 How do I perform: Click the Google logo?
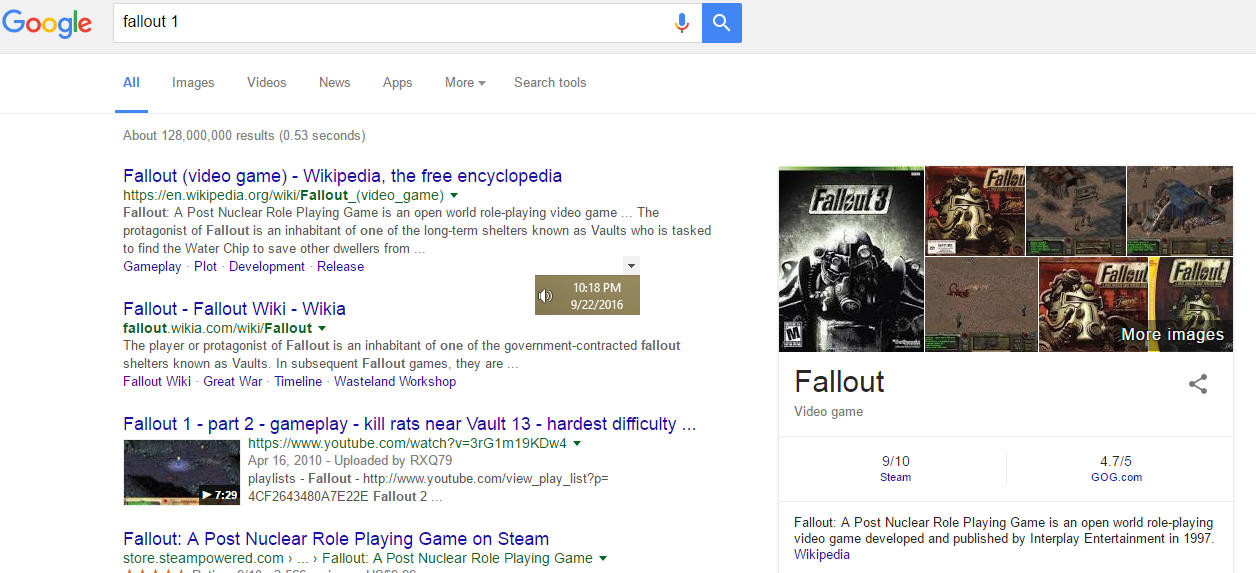[47, 24]
